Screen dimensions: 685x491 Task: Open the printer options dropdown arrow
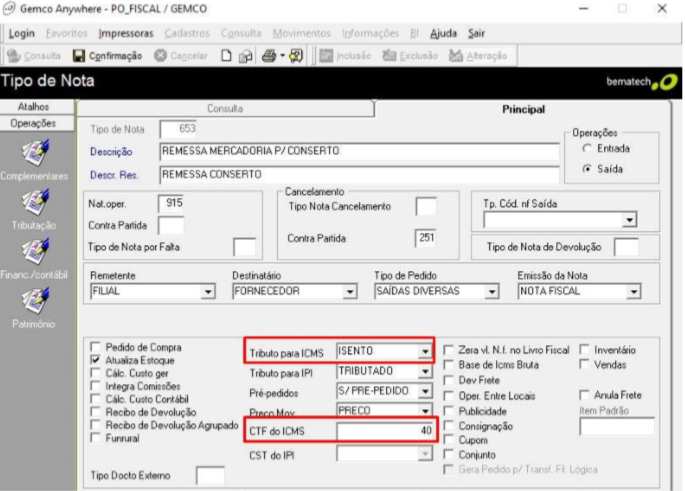tap(283, 56)
